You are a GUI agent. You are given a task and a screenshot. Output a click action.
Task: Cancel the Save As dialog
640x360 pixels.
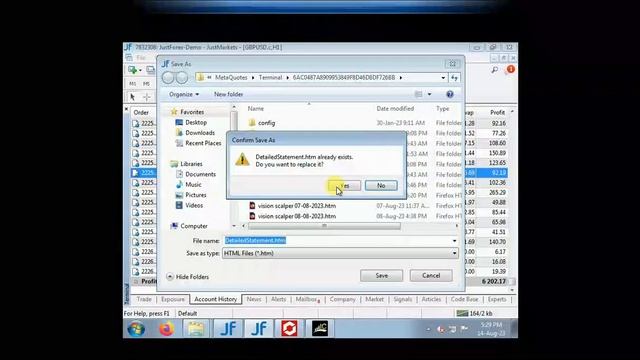click(431, 276)
